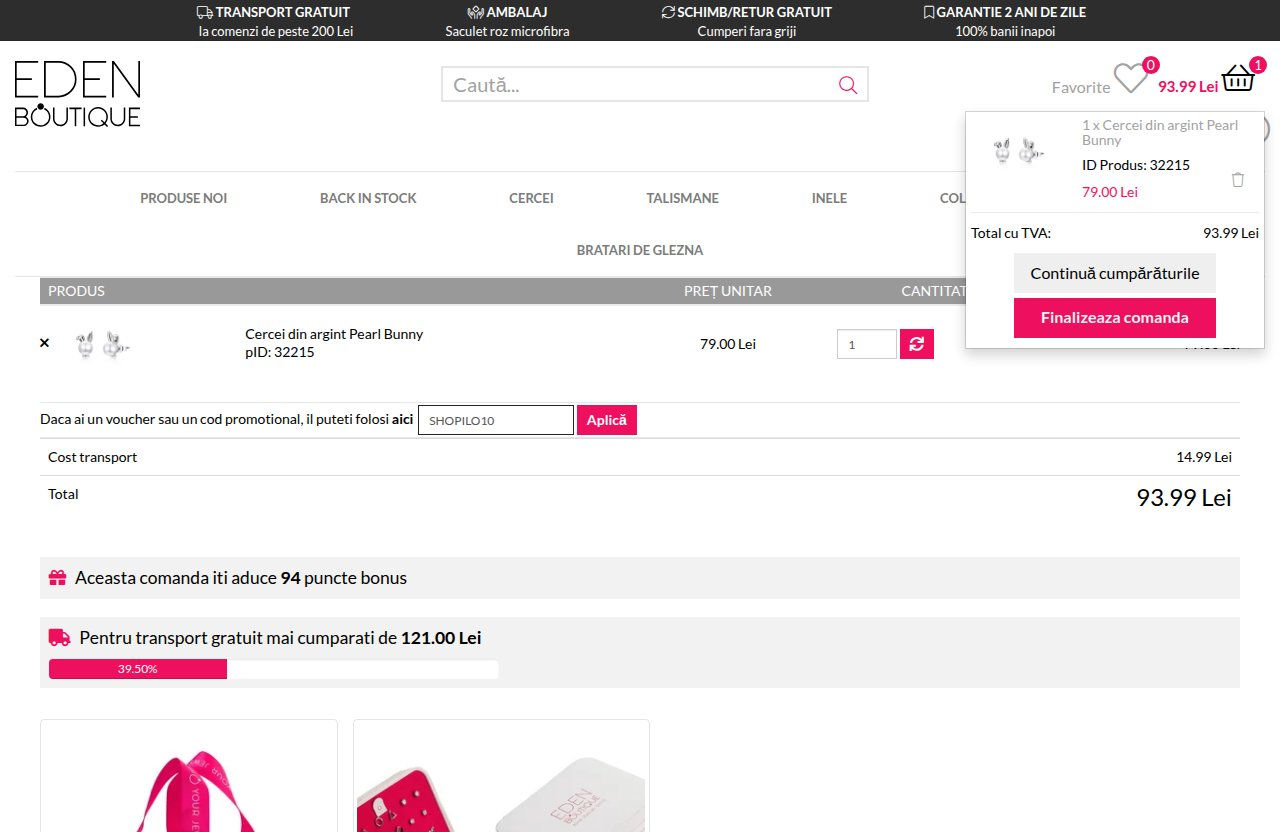Open the pink ribbon product card
This screenshot has width=1280, height=832.
(x=189, y=776)
